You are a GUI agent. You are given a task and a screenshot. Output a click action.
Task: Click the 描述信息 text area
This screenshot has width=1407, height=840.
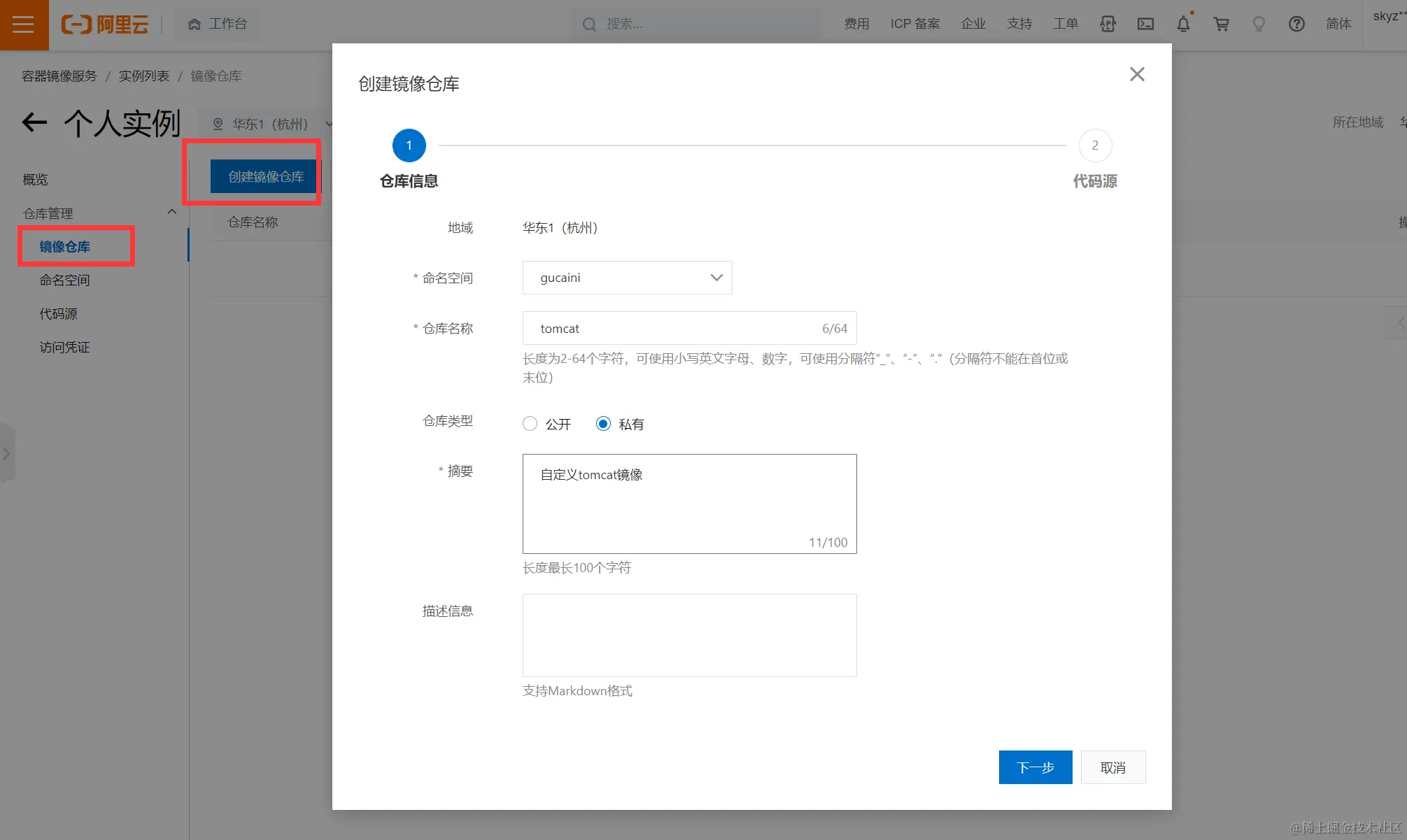coord(689,635)
